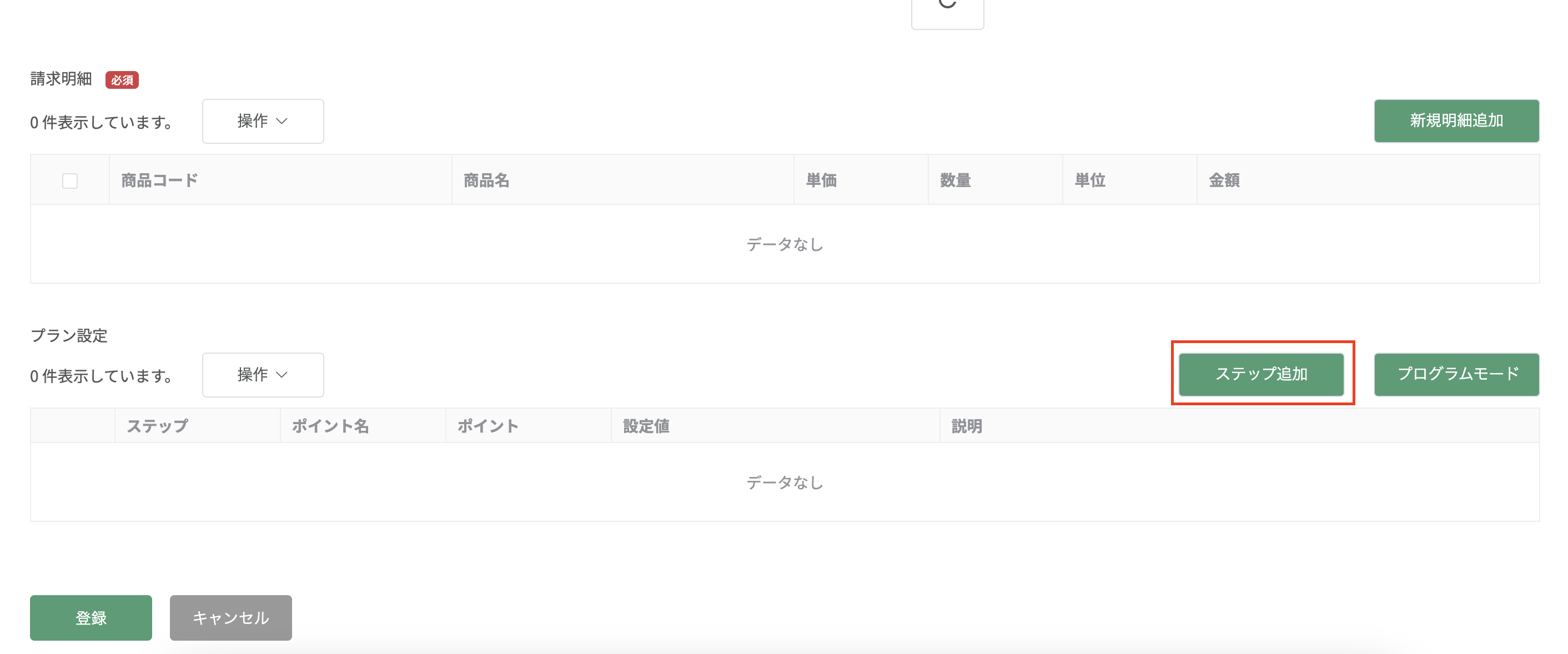The image size is (1568, 654).
Task: Switch to プログラムモード
Action: pyautogui.click(x=1456, y=374)
